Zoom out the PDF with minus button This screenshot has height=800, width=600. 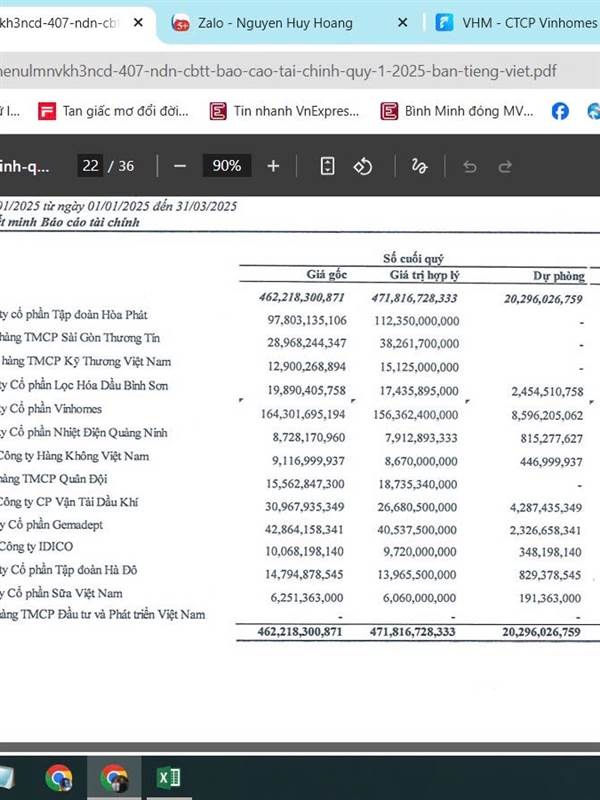click(x=180, y=166)
